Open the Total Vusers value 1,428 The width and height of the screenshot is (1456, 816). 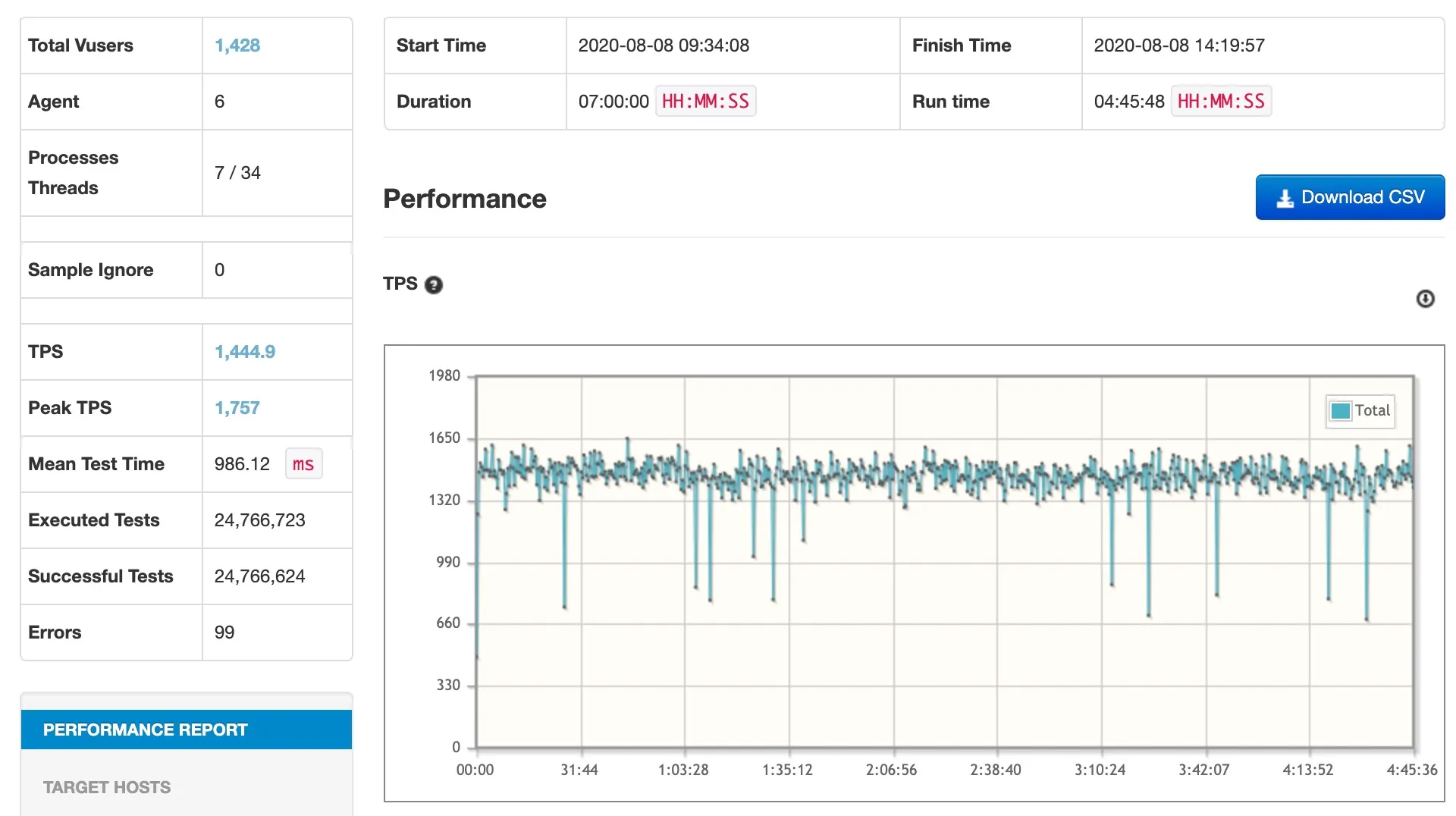(x=237, y=46)
